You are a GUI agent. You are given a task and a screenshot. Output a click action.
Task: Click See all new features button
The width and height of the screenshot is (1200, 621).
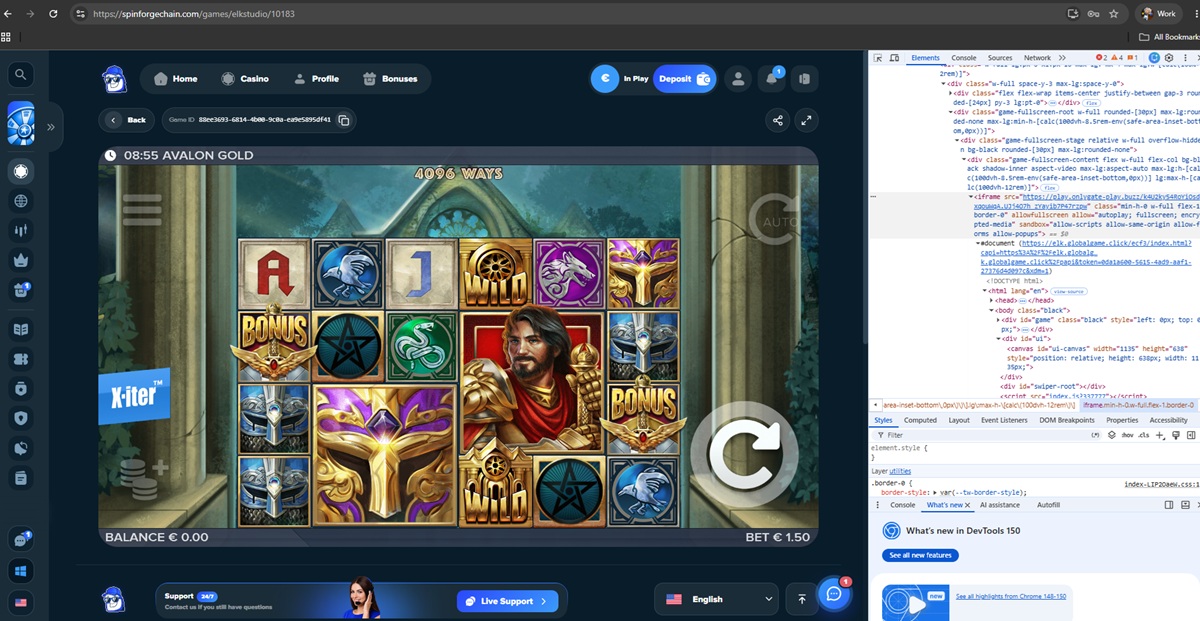pos(920,555)
